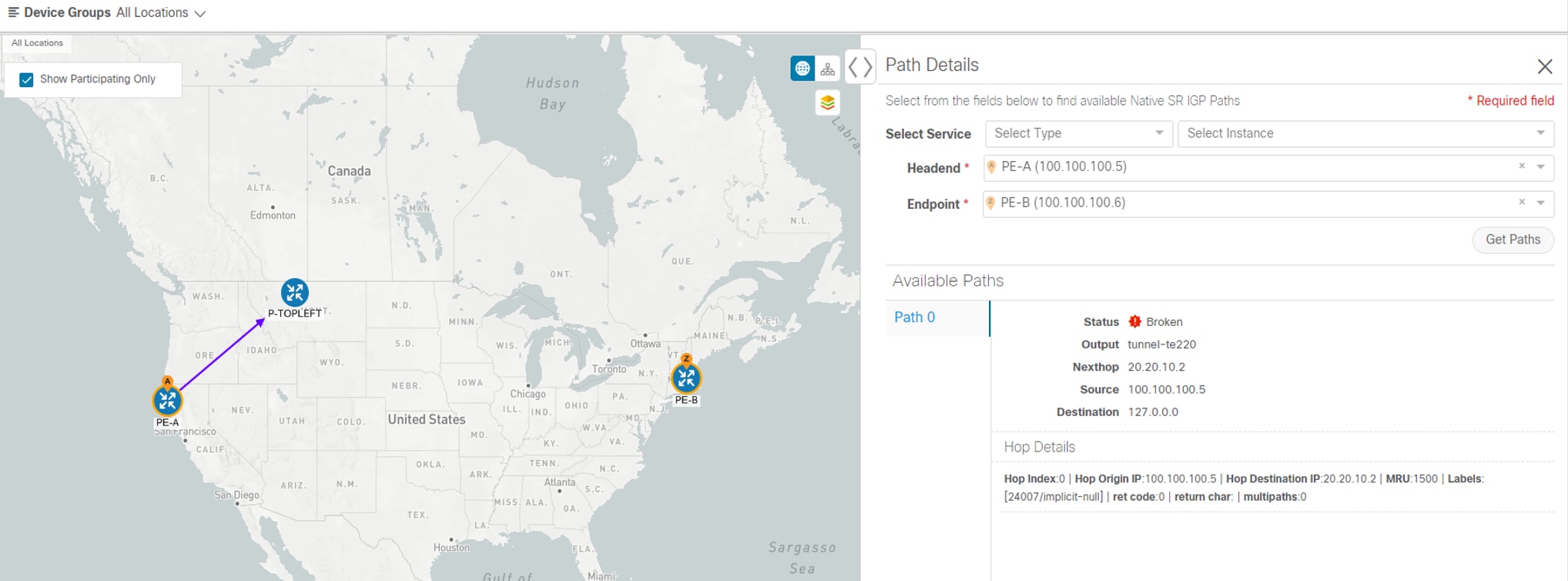Clear the Endpoint PE-B selection
The width and height of the screenshot is (1568, 581).
[1522, 203]
